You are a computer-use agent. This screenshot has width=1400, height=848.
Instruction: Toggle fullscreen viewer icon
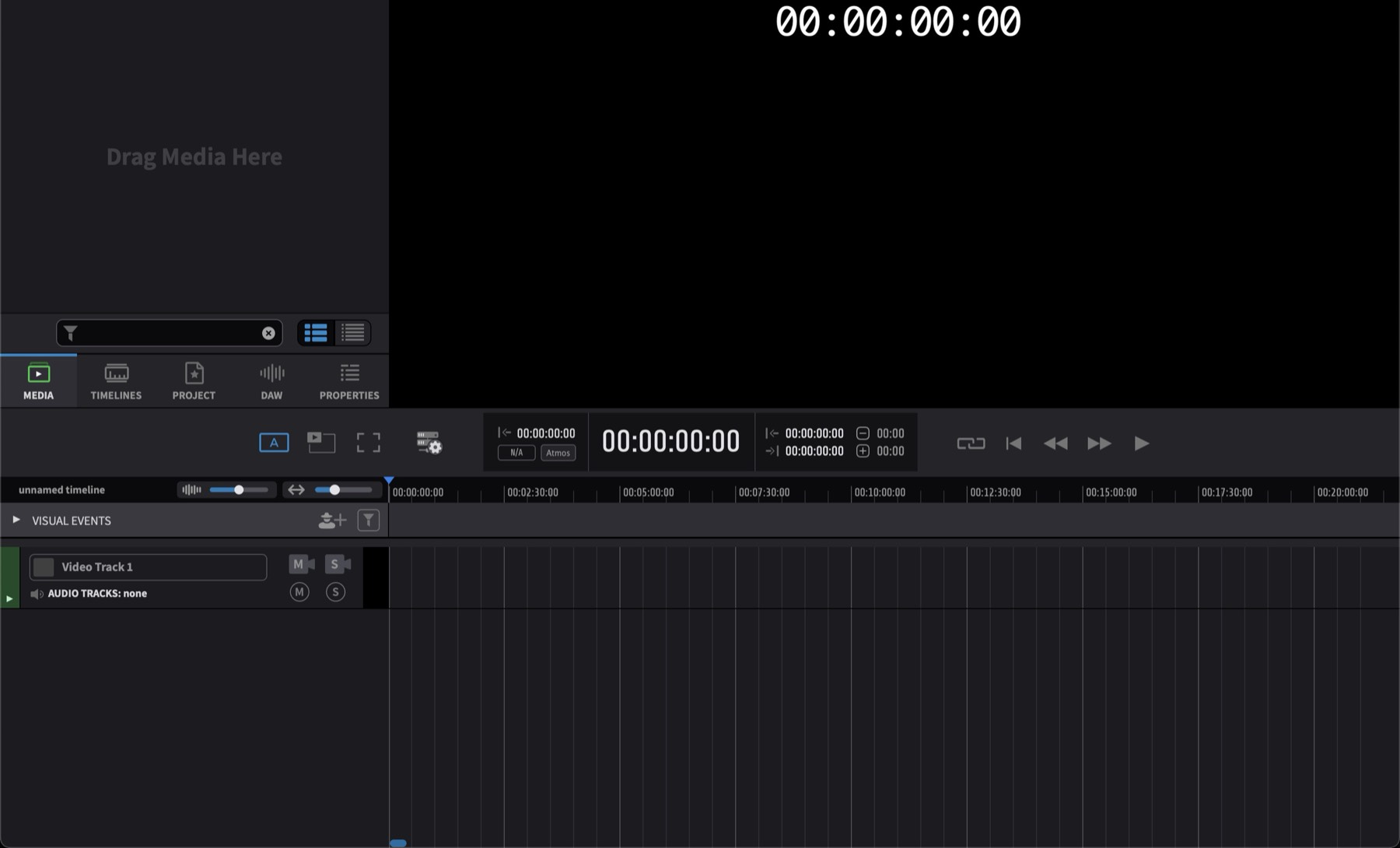click(x=369, y=443)
